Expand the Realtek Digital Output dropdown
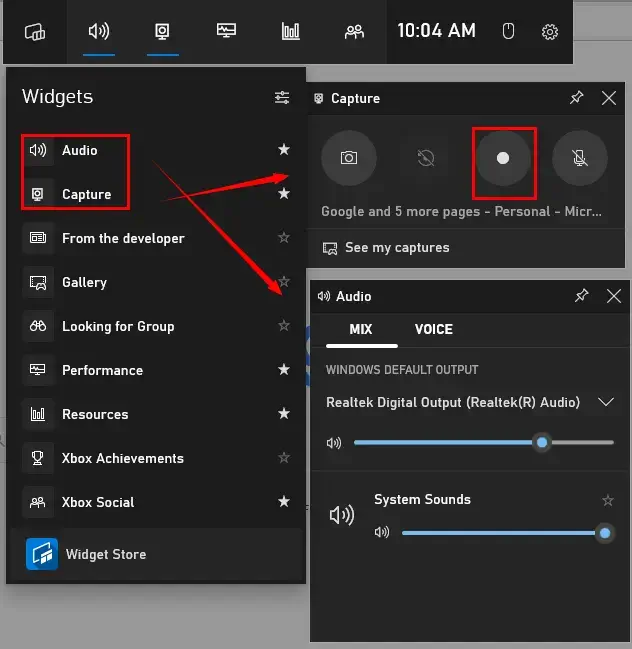 pos(606,402)
